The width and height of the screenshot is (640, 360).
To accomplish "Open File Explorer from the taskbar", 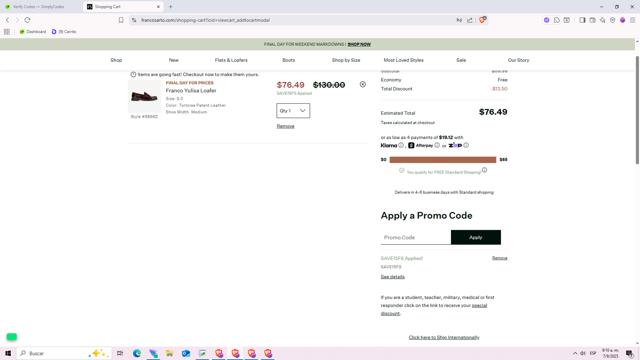I will pyautogui.click(x=169, y=353).
